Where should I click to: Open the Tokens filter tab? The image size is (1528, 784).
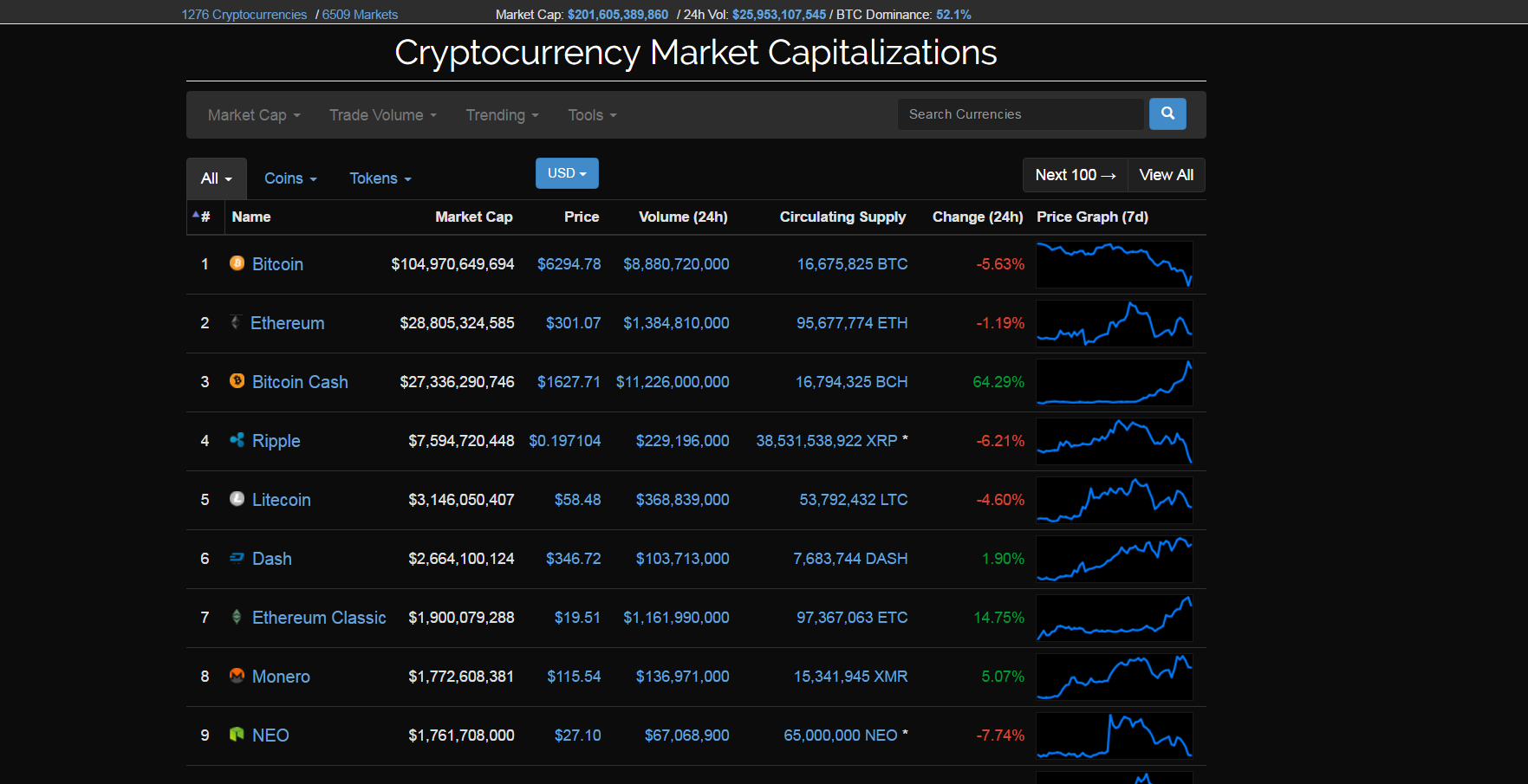[380, 178]
